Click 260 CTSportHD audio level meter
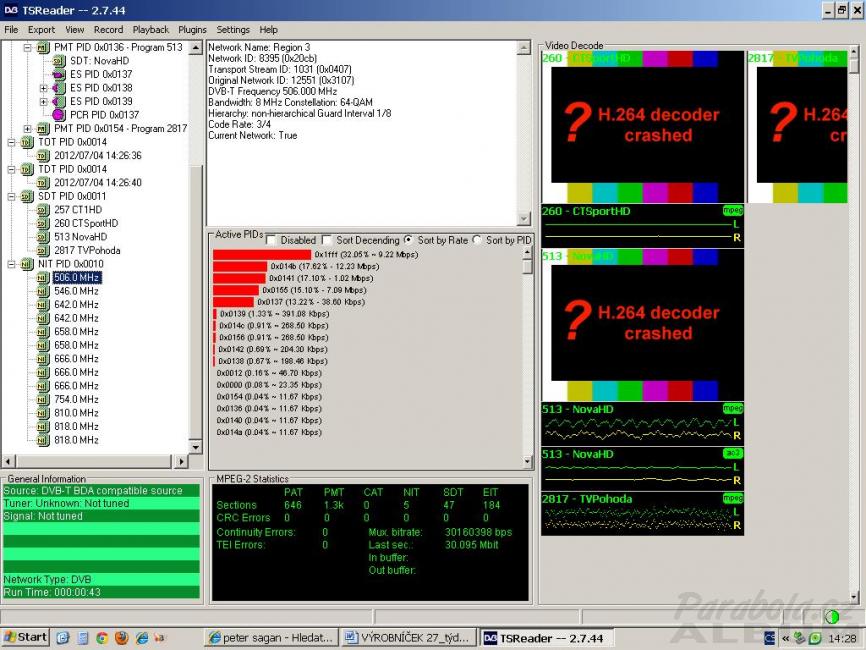Viewport: 866px width, 650px height. (x=642, y=226)
